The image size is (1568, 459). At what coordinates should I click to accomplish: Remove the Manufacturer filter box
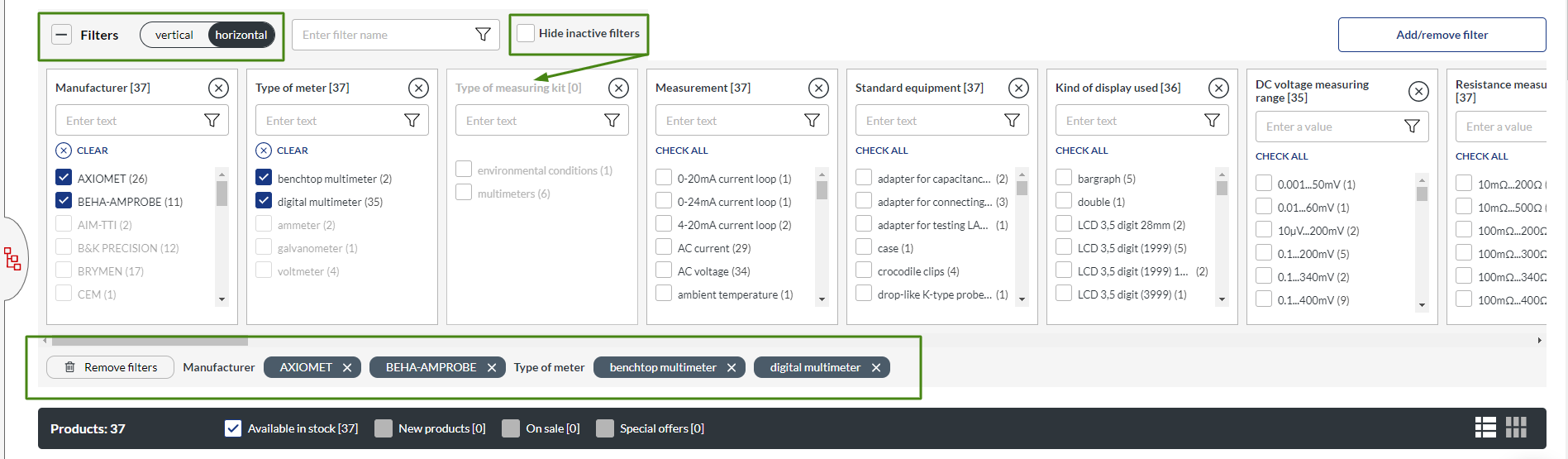coord(218,88)
